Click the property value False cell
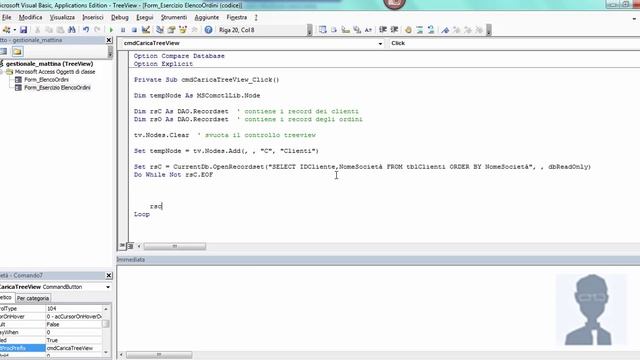Viewport: 640px width, 360px height. (x=73, y=324)
